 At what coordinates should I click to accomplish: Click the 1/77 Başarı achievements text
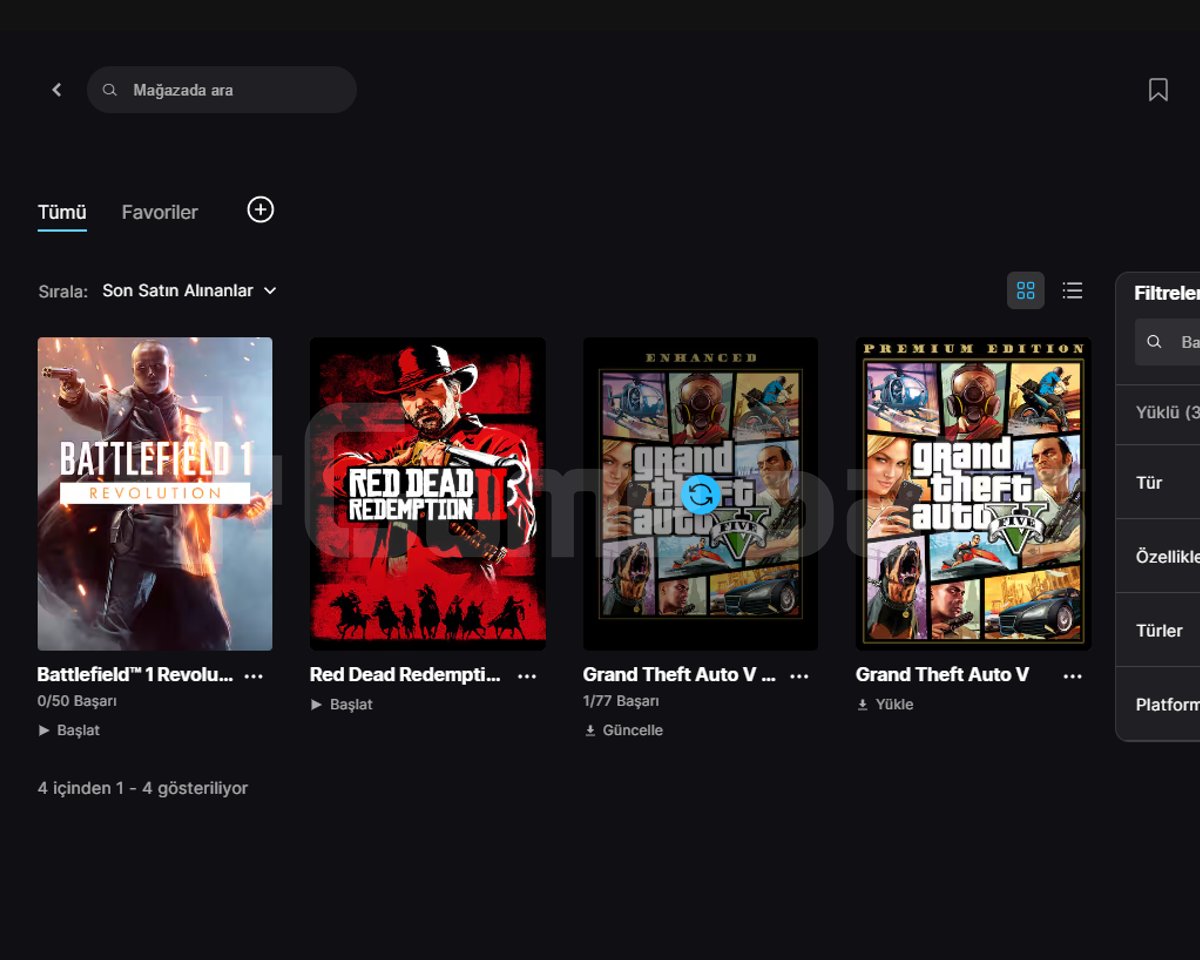tap(621, 701)
